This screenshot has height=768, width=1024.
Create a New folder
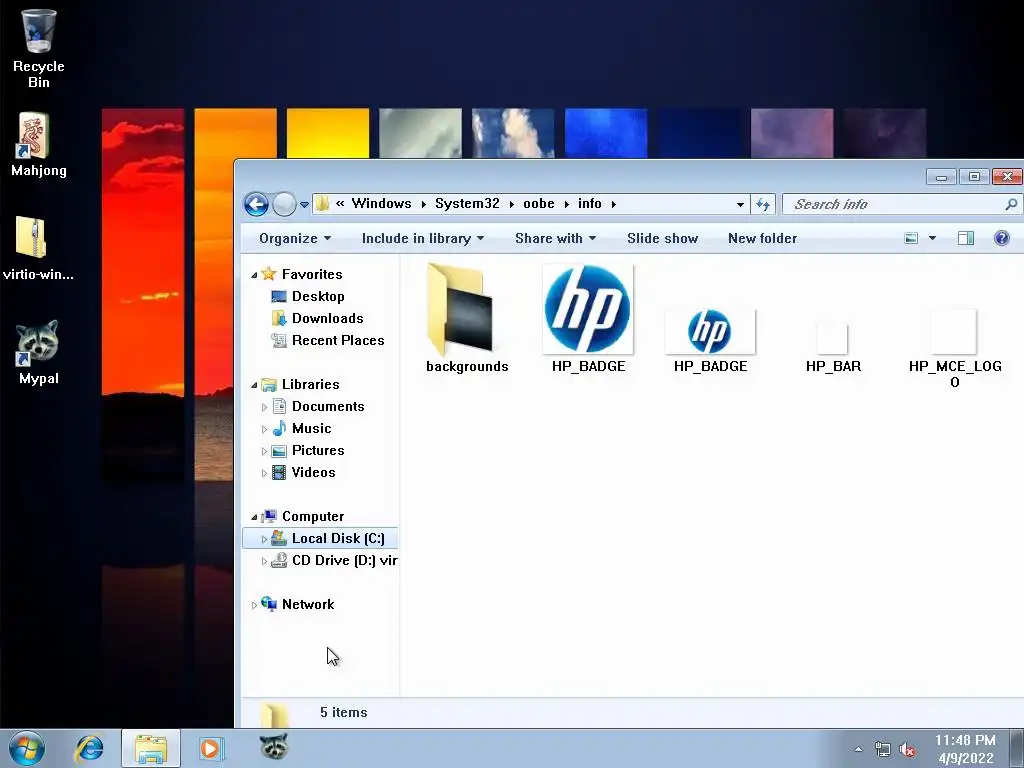[762, 238]
